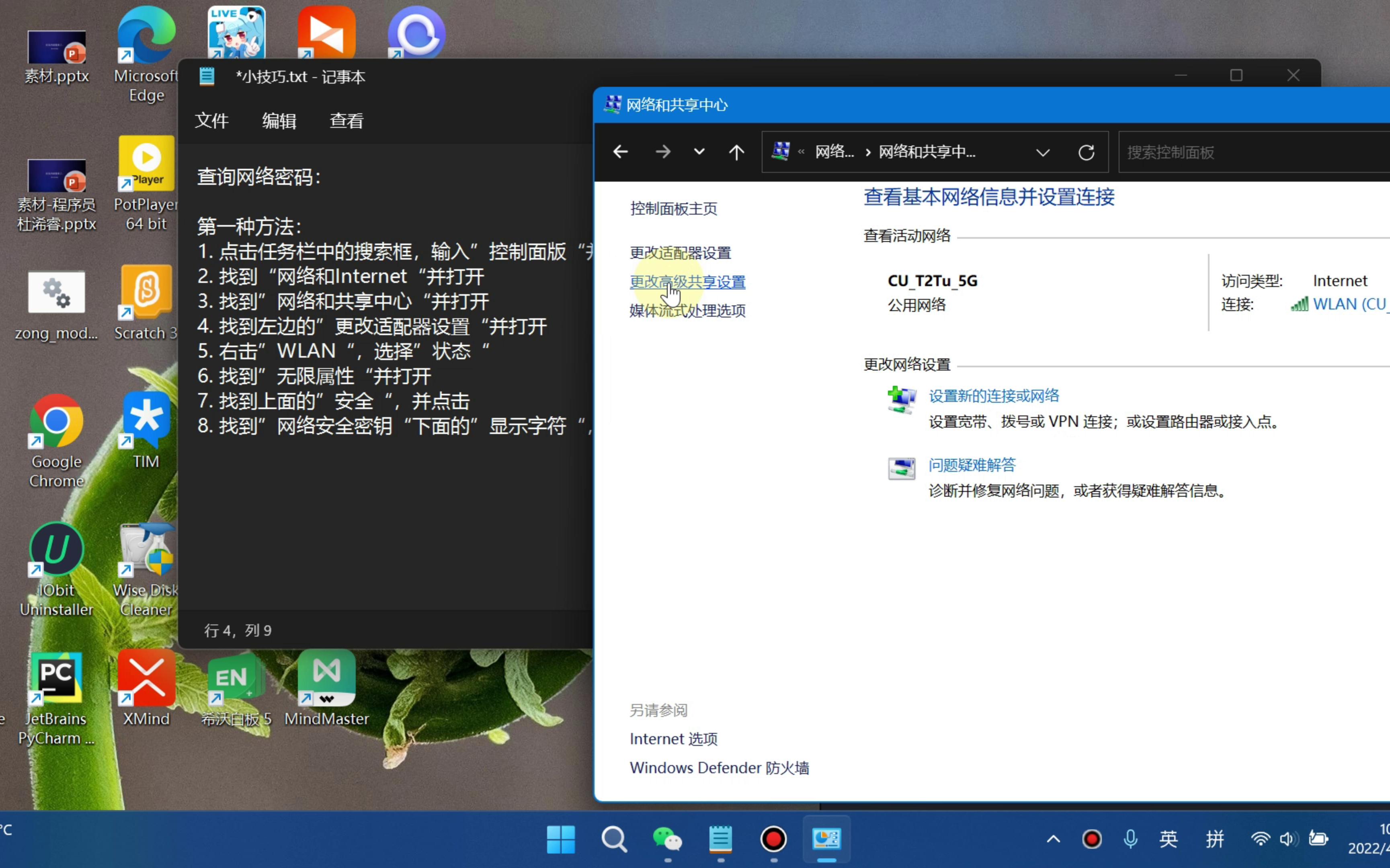This screenshot has width=1390, height=868.
Task: Open 编辑 menu in Notepad
Action: [x=279, y=121]
